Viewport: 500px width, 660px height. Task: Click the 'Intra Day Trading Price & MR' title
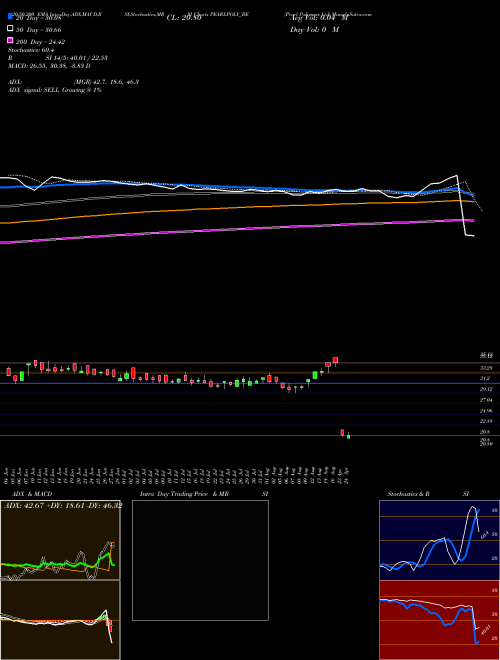184,494
